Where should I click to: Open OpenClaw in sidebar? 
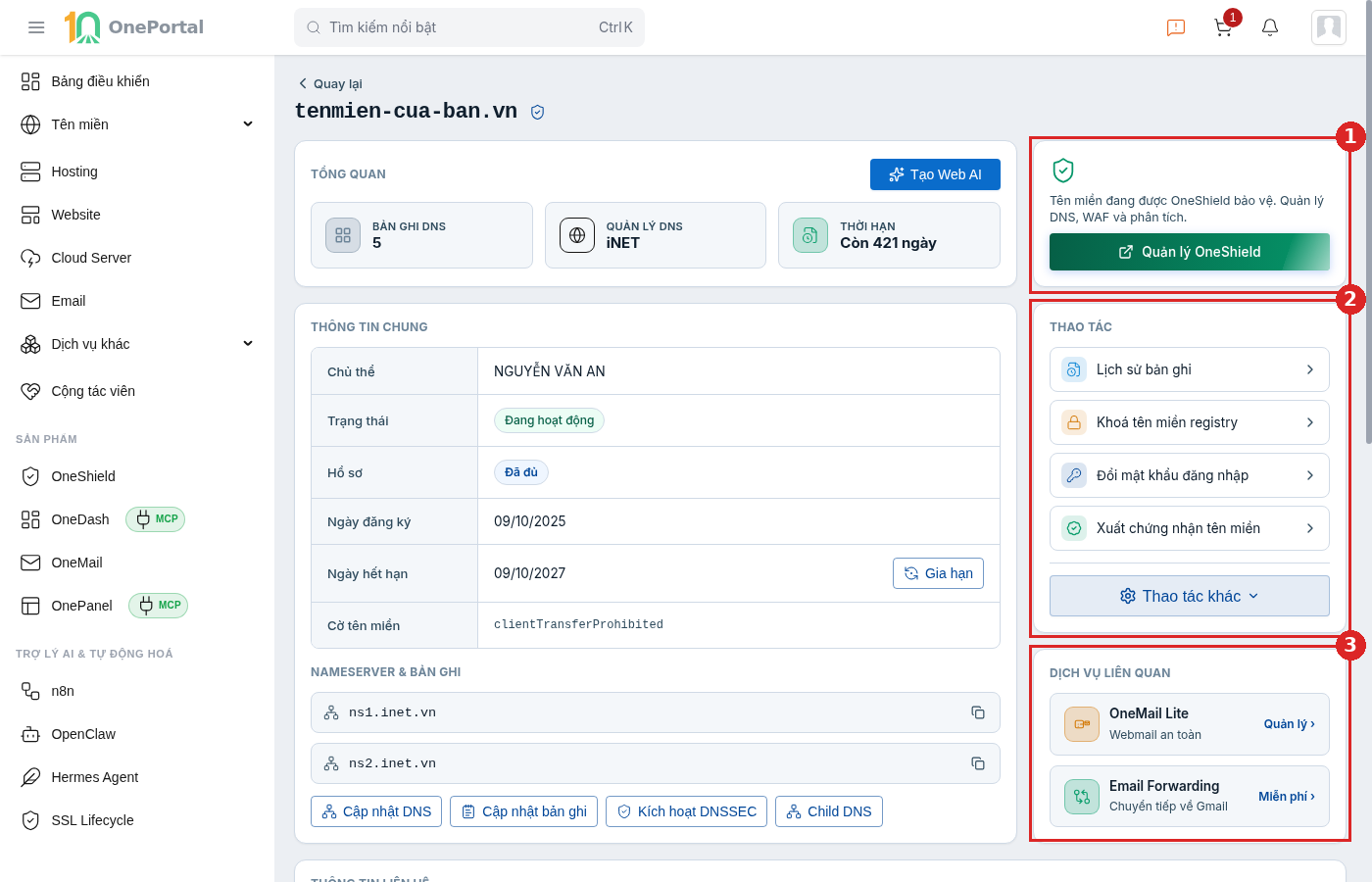pyautogui.click(x=137, y=734)
